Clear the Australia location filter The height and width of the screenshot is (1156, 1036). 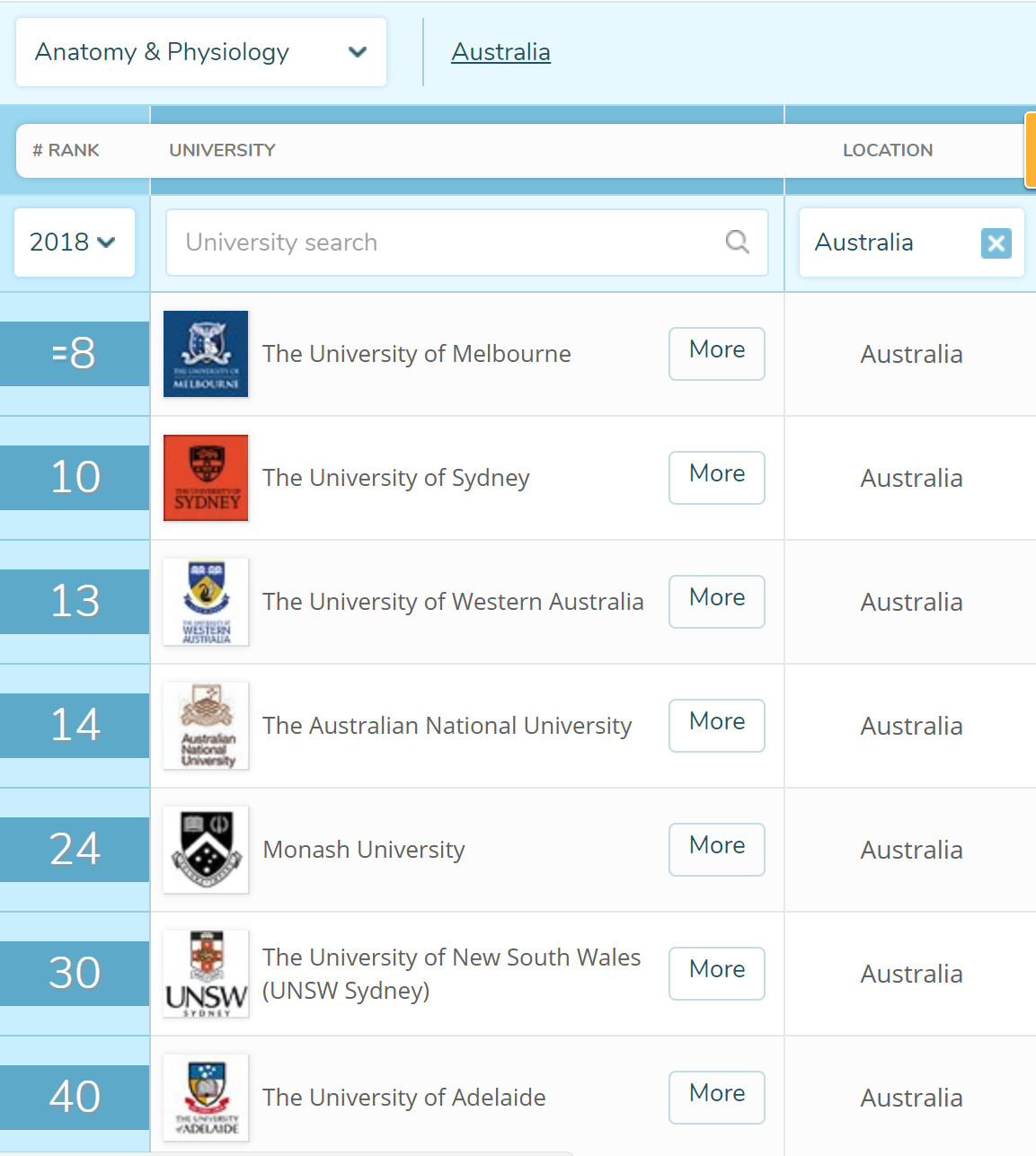point(996,243)
